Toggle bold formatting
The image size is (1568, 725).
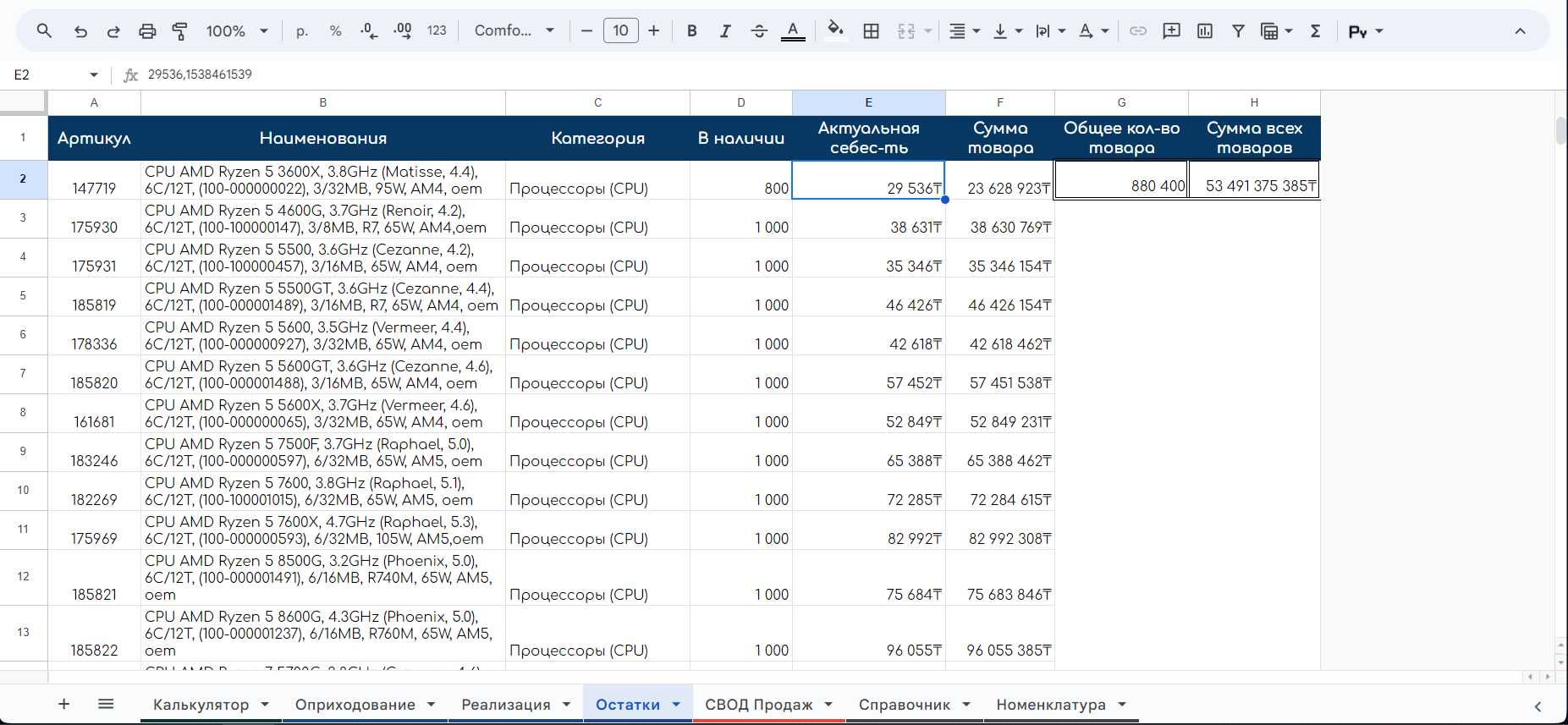(691, 30)
